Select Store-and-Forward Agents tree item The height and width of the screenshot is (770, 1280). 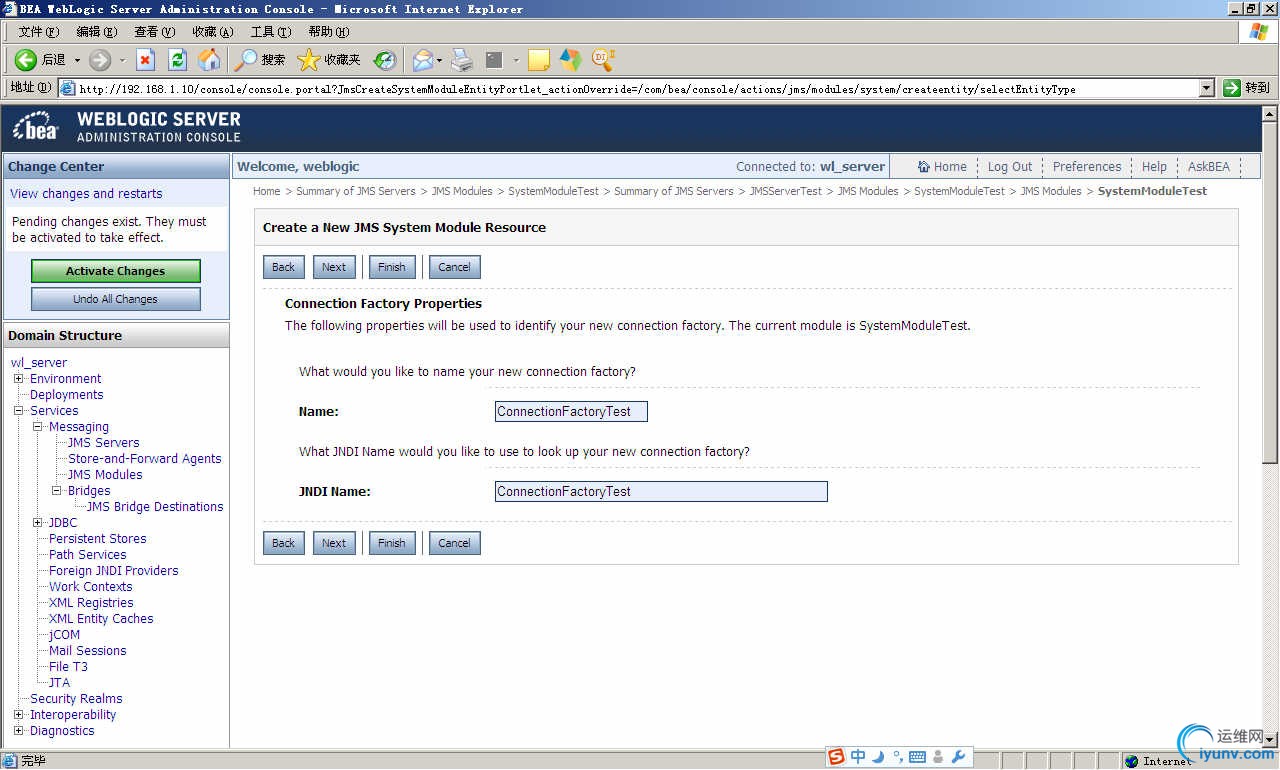pos(145,459)
